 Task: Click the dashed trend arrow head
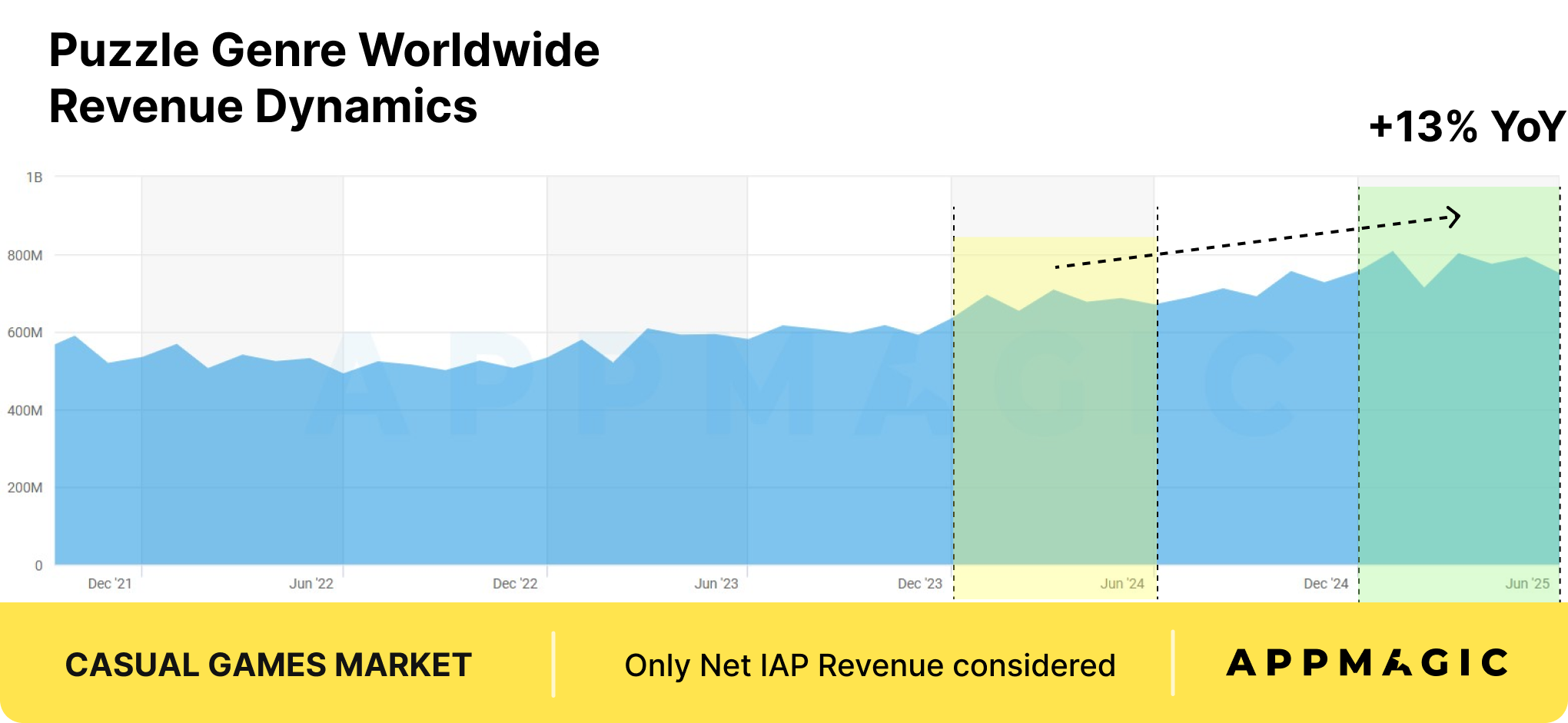tap(1452, 217)
